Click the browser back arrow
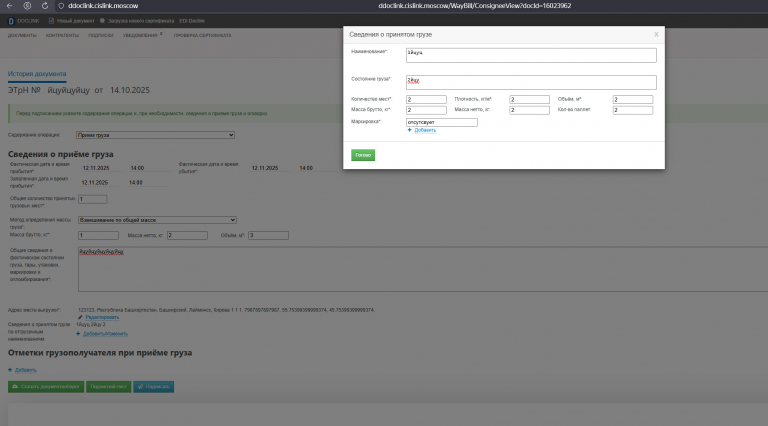The height and width of the screenshot is (426, 768). point(10,6)
